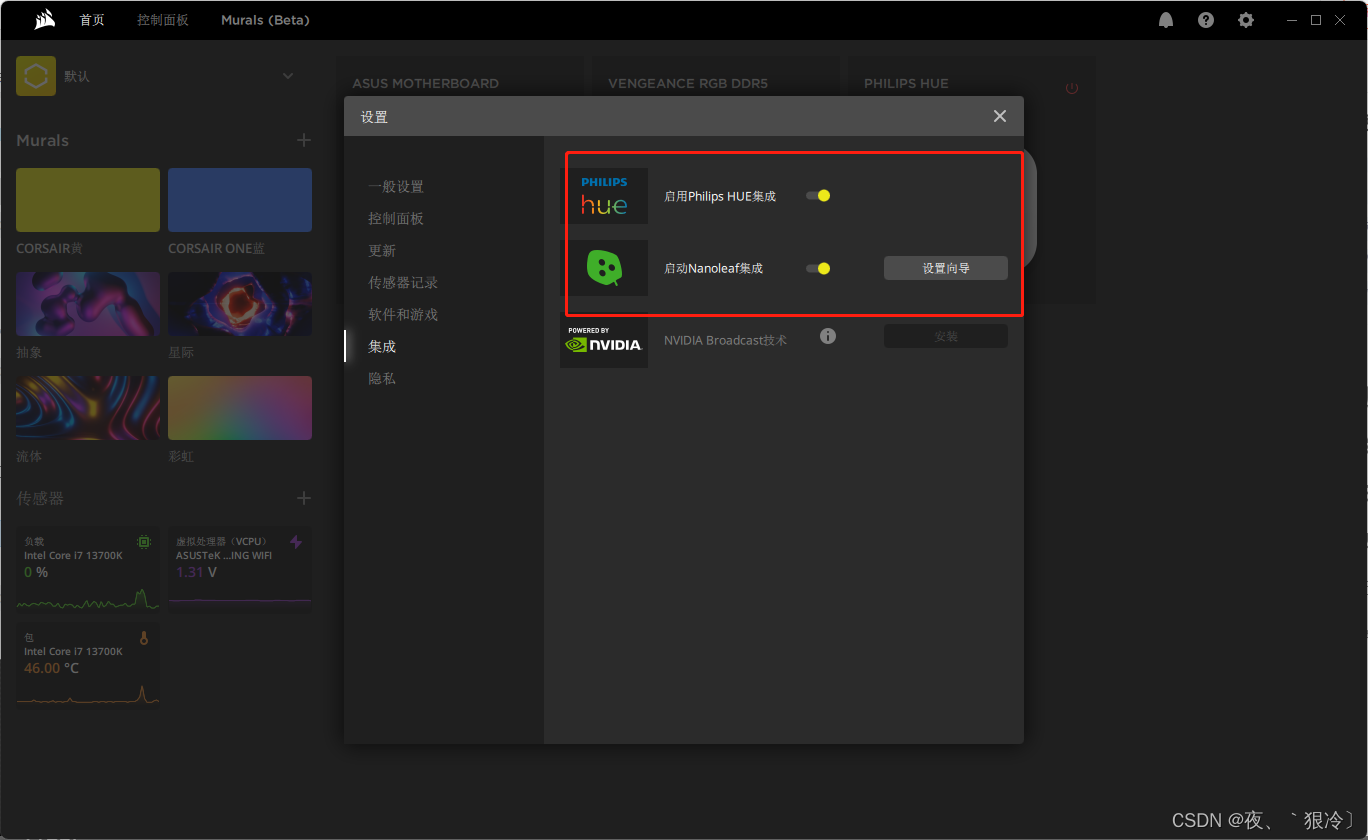Click the VCPU voltage lightning icon
Viewport: 1368px width, 840px height.
(x=296, y=542)
